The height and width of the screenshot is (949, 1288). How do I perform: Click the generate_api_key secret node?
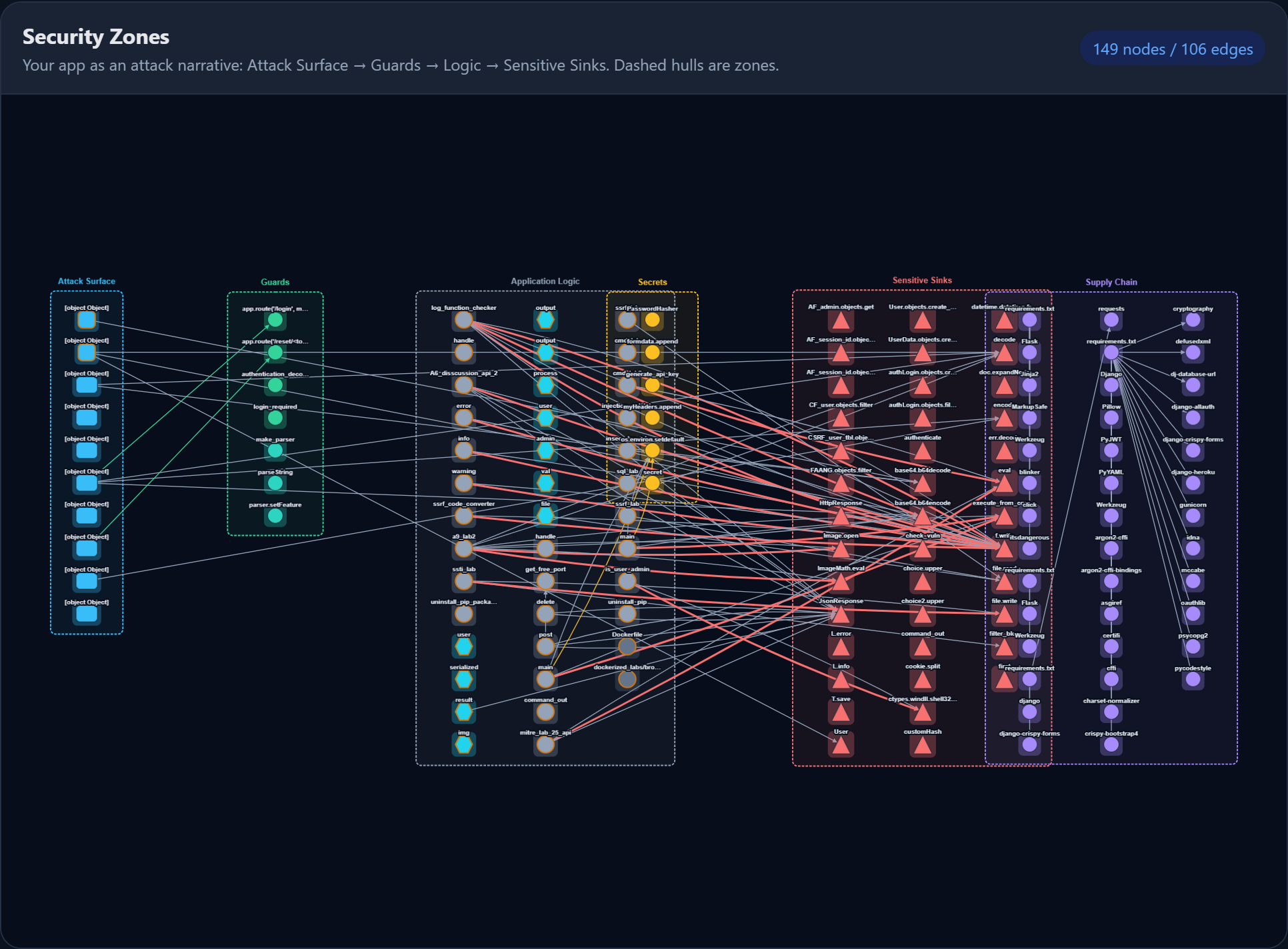pyautogui.click(x=653, y=385)
